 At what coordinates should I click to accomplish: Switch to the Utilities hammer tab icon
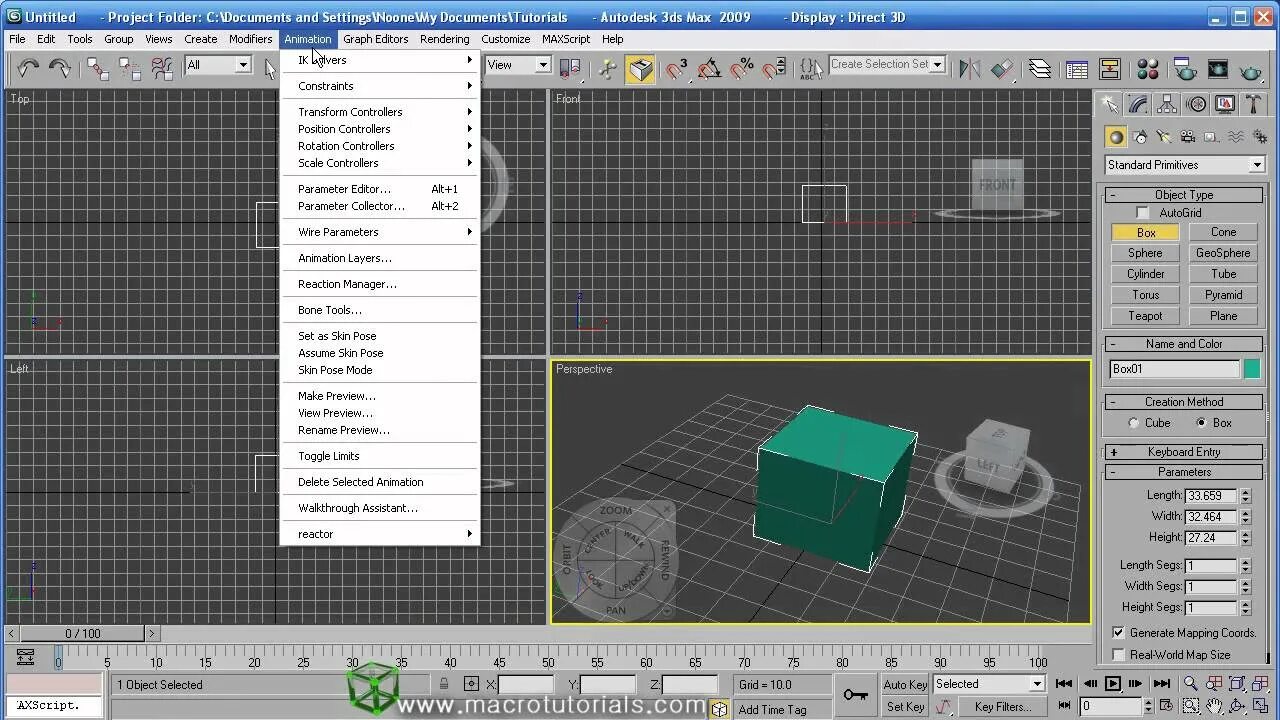[1254, 104]
